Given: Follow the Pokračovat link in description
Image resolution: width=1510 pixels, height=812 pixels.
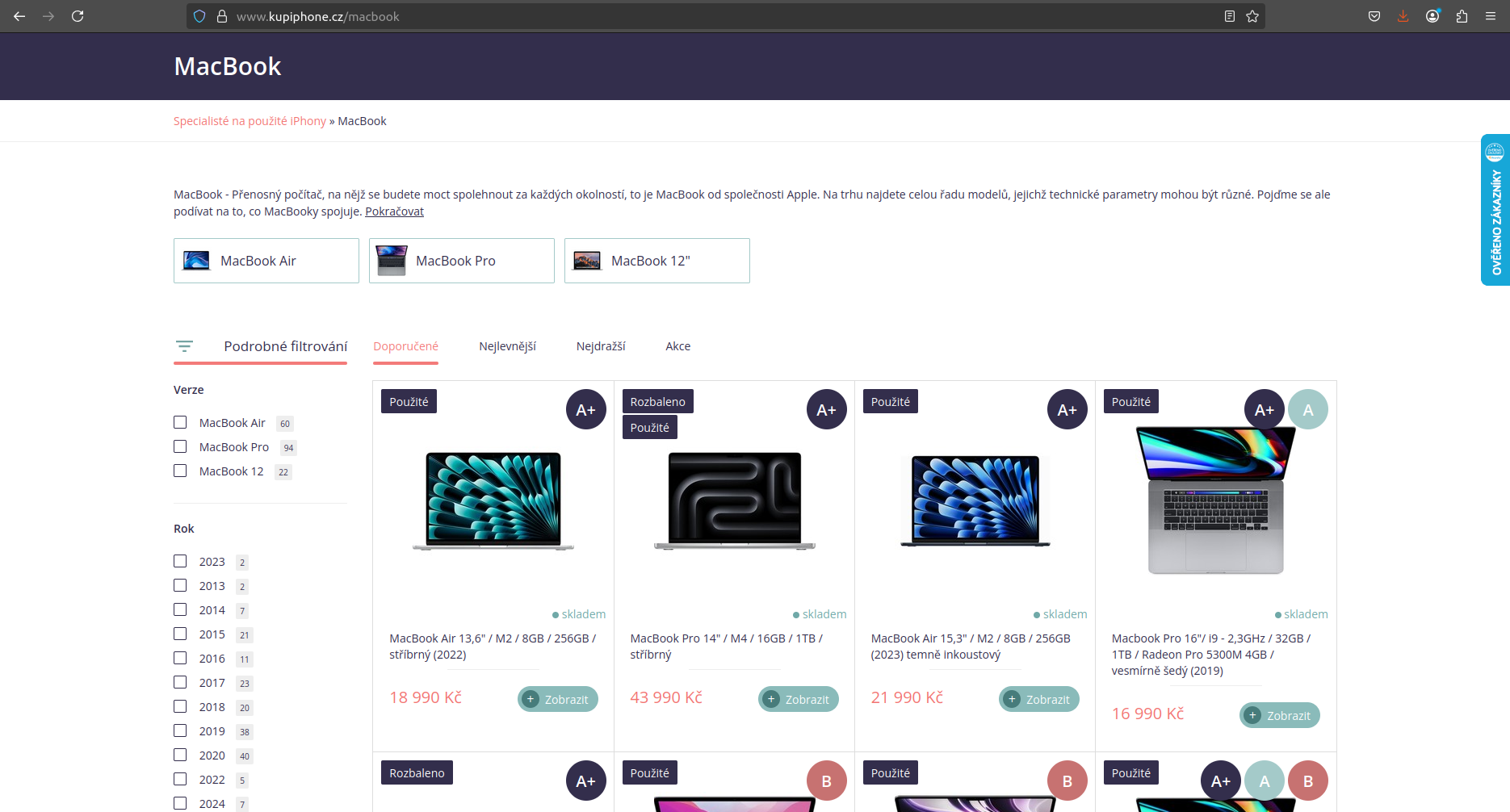Looking at the screenshot, I should [394, 211].
